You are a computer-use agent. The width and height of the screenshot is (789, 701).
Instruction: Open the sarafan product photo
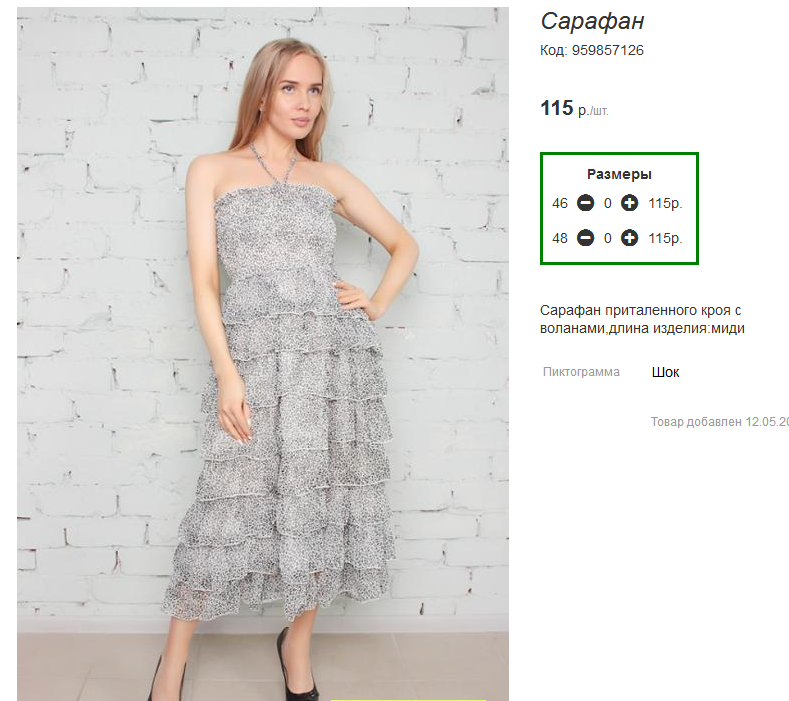click(263, 354)
